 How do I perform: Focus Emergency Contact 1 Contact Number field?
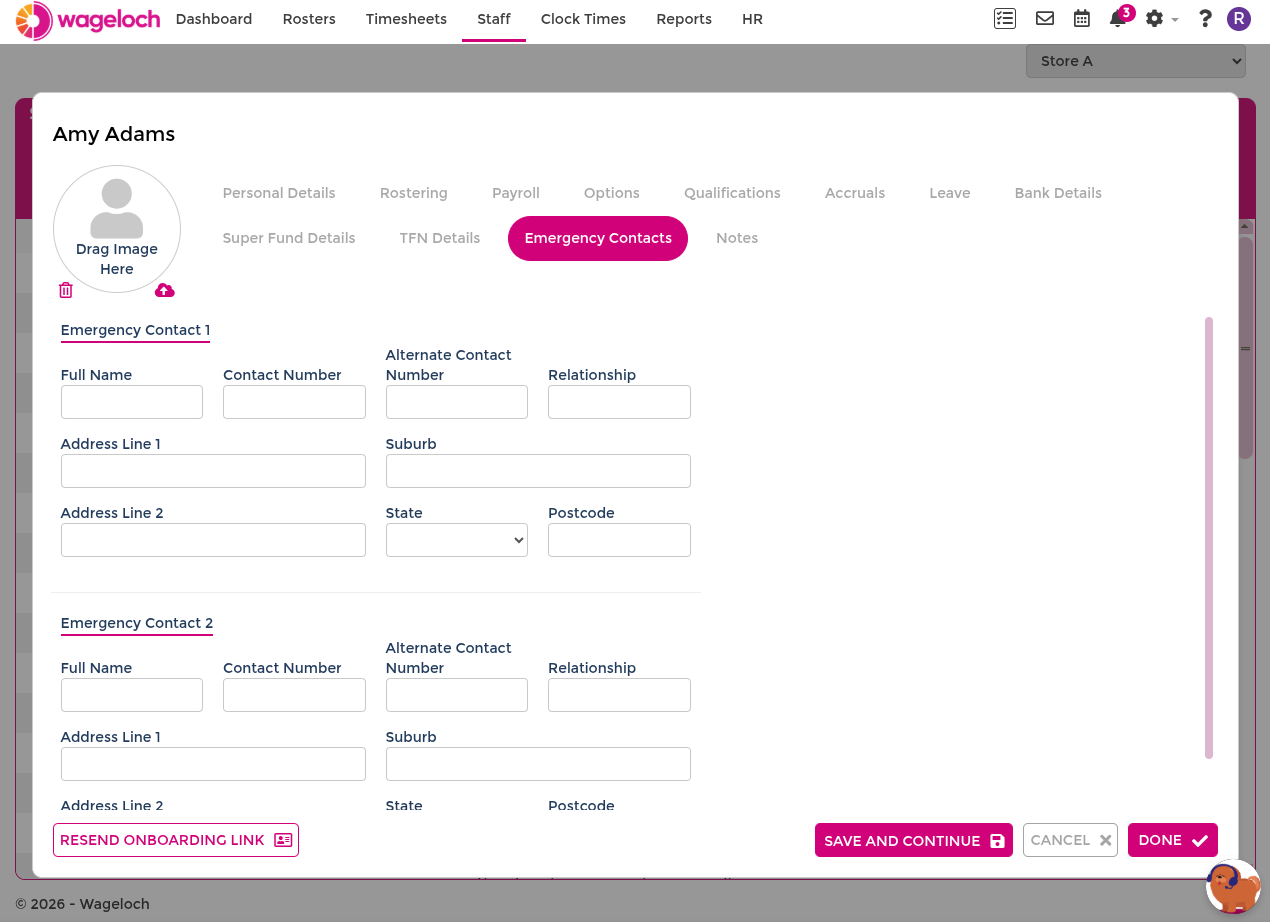(x=294, y=402)
